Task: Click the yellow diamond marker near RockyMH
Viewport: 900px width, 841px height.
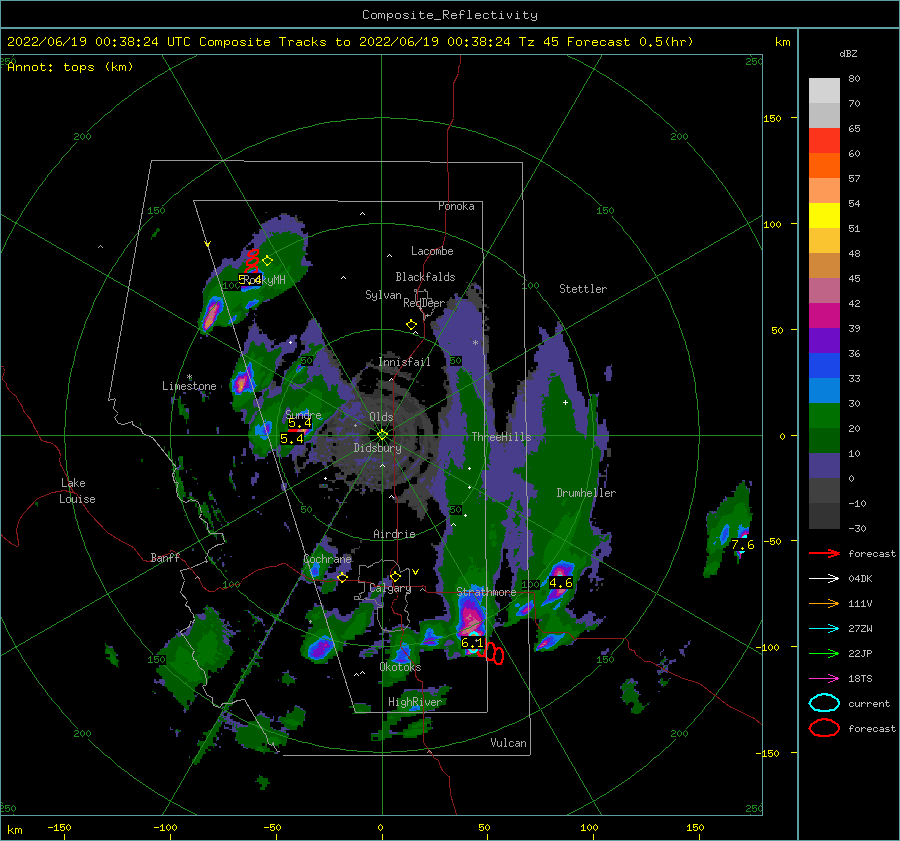Action: click(267, 261)
